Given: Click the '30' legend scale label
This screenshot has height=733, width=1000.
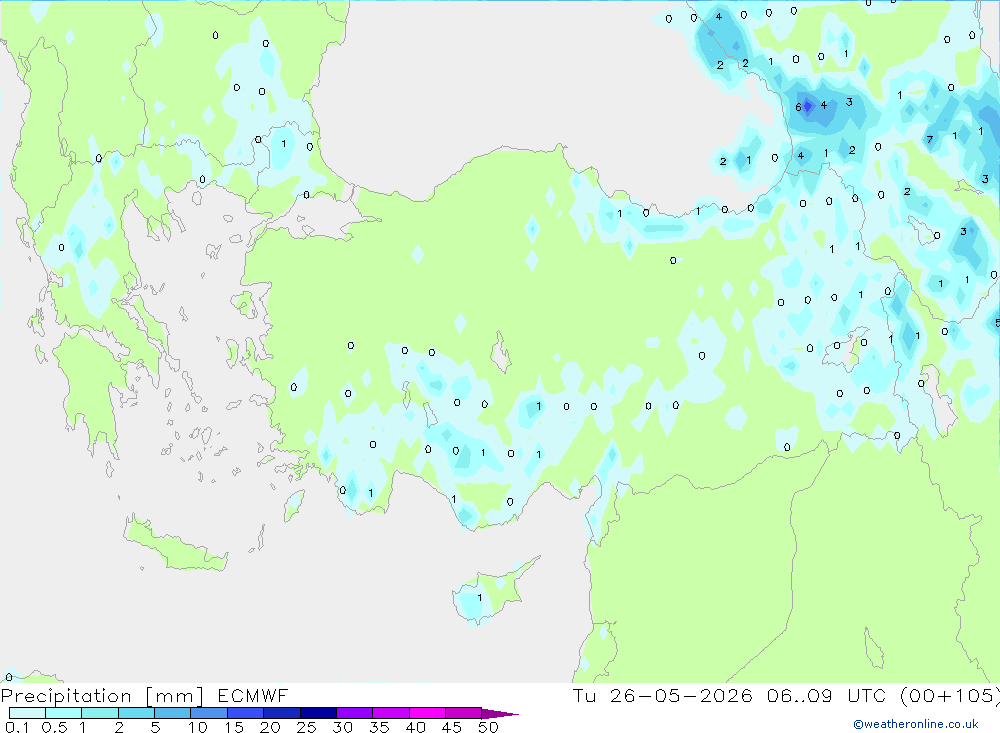Looking at the screenshot, I should point(342,727).
